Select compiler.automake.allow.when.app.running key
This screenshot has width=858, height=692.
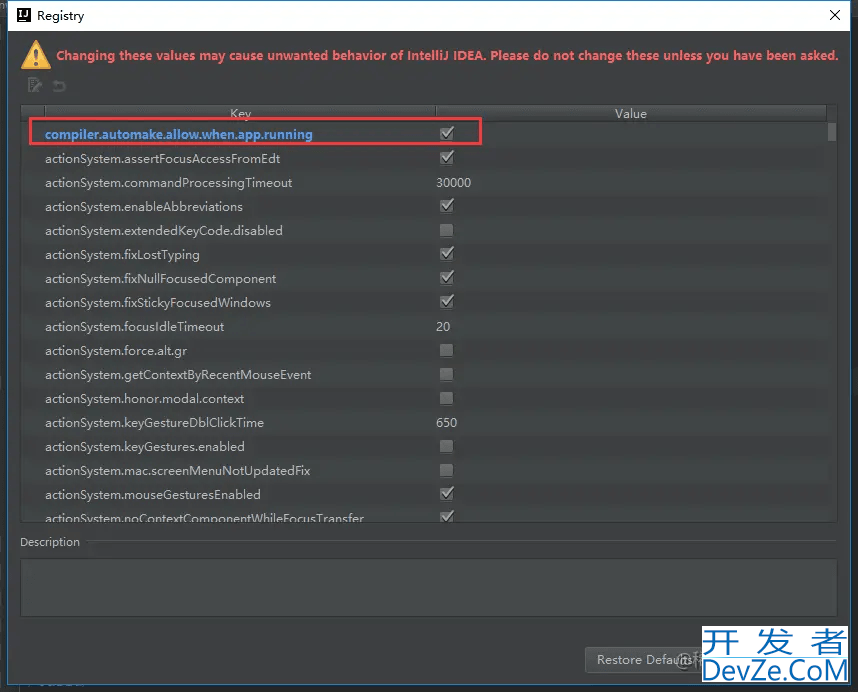pos(178,135)
